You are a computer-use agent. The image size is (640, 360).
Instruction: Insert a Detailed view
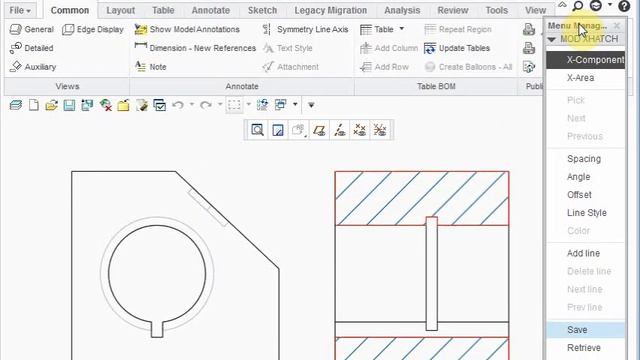(31, 48)
